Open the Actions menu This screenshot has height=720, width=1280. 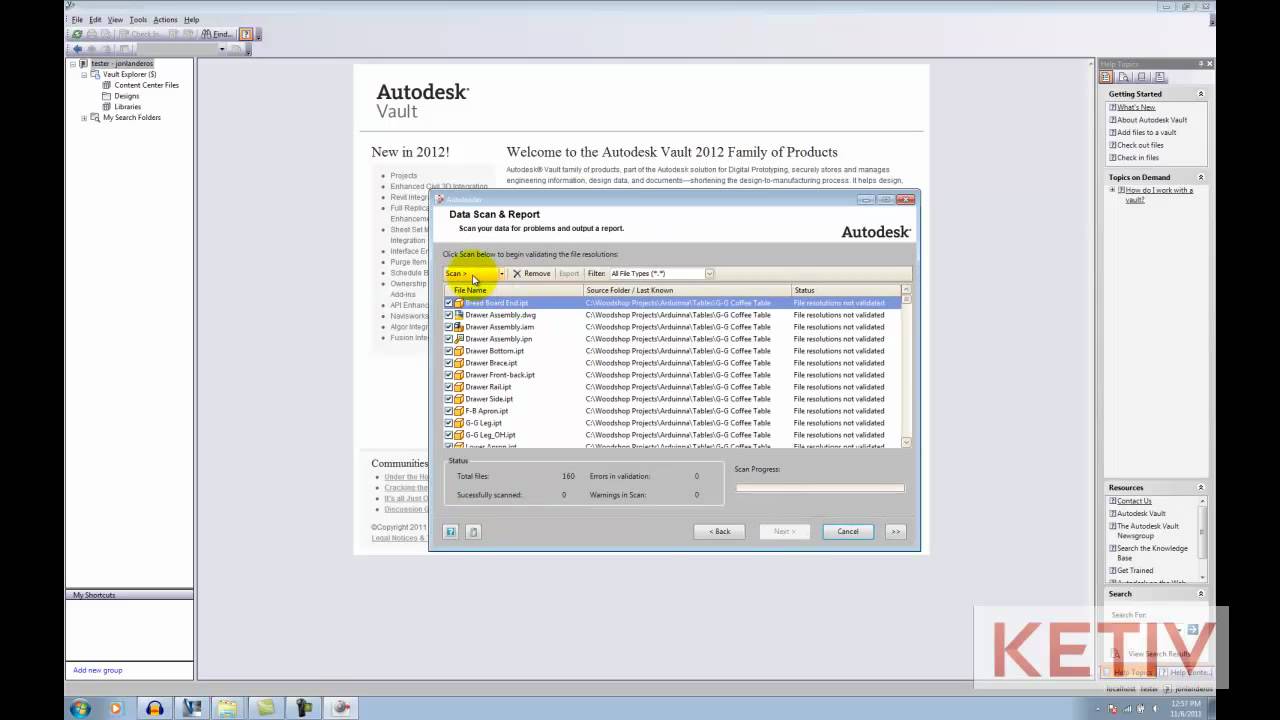(x=165, y=20)
